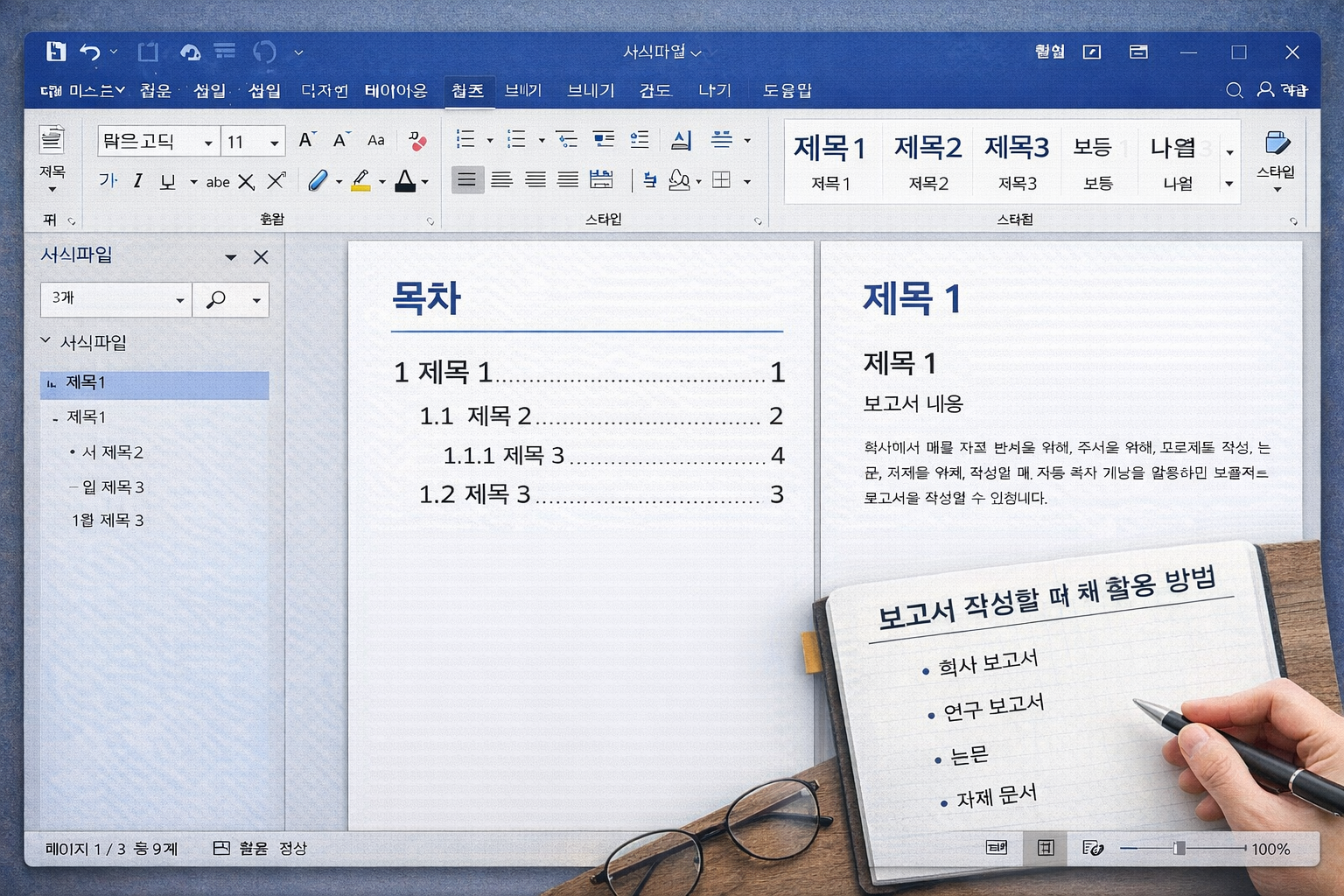Follow the '1.1 제목 2' table of contents entry
1344x896 pixels.
click(x=601, y=416)
